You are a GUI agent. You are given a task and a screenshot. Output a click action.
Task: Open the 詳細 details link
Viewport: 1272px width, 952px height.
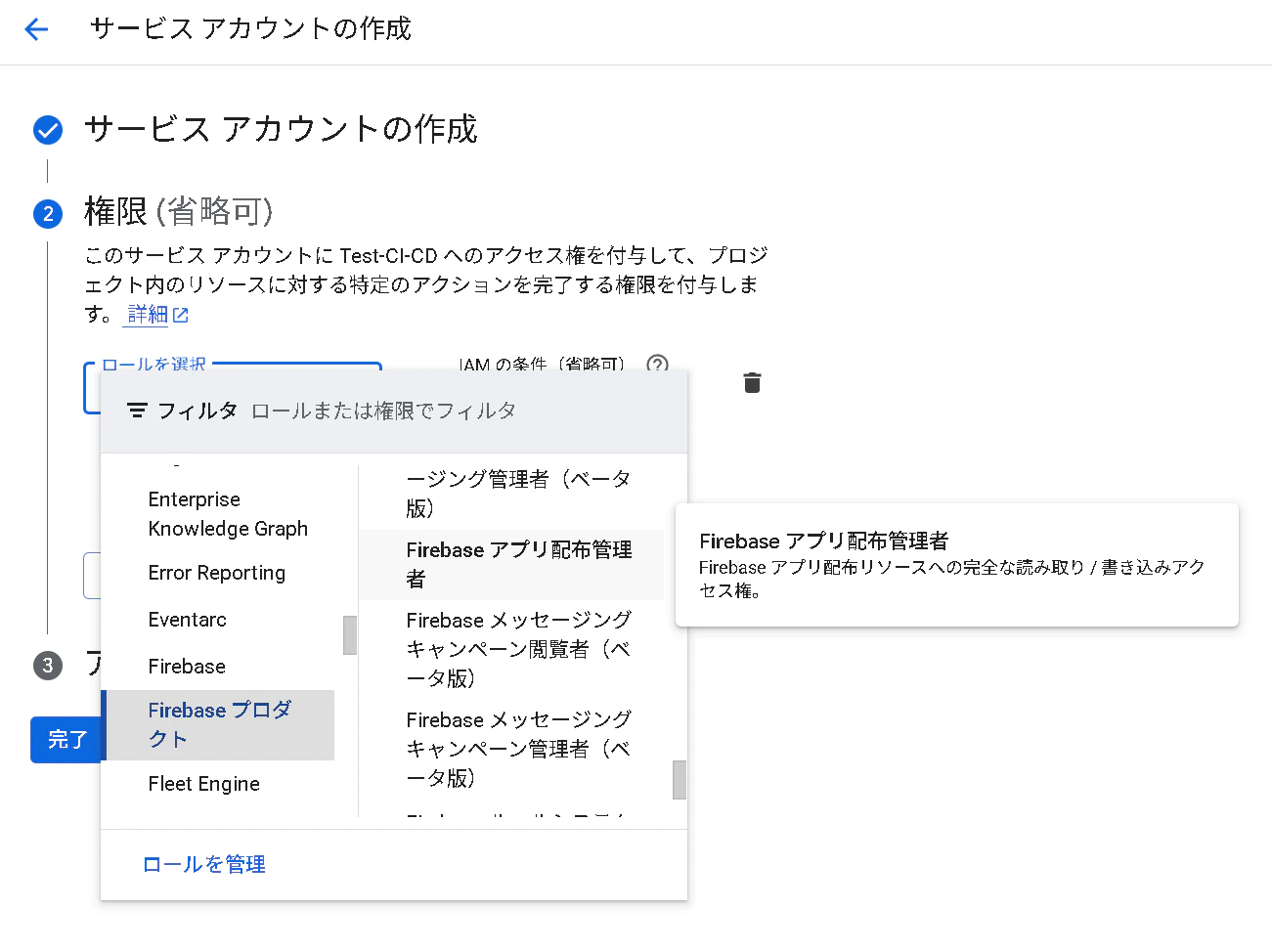point(148,314)
